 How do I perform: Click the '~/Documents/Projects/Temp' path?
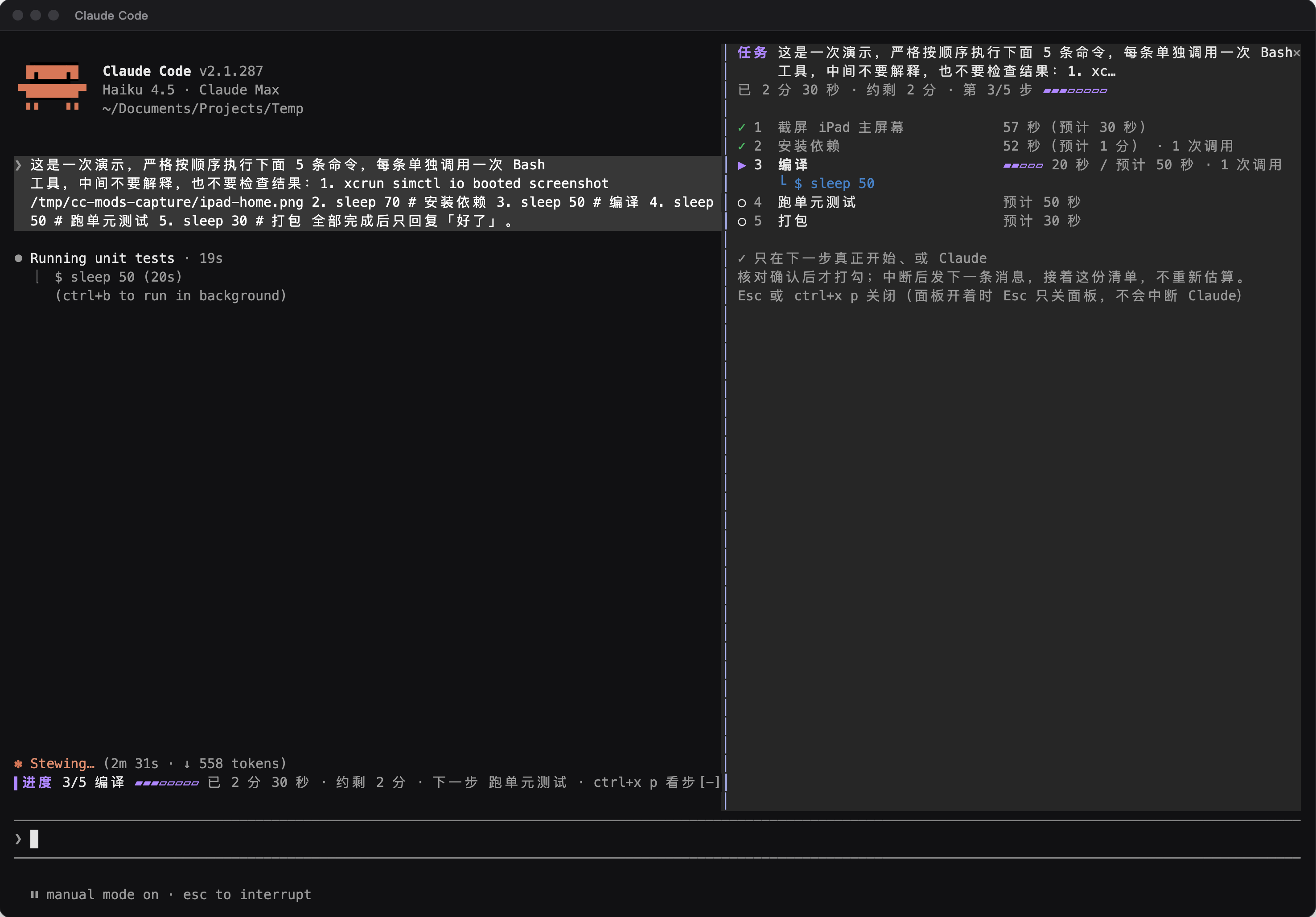pos(203,109)
